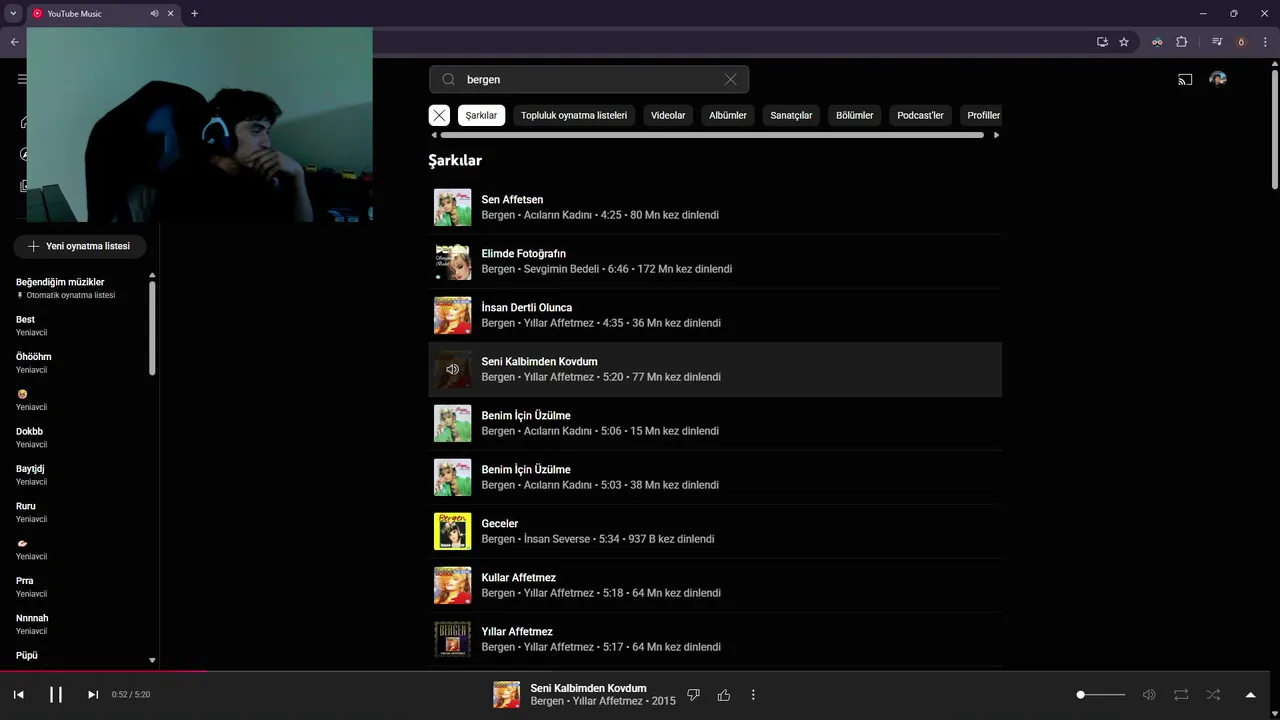Open Chrome three-dot menu
1280x720 pixels.
click(x=1265, y=42)
